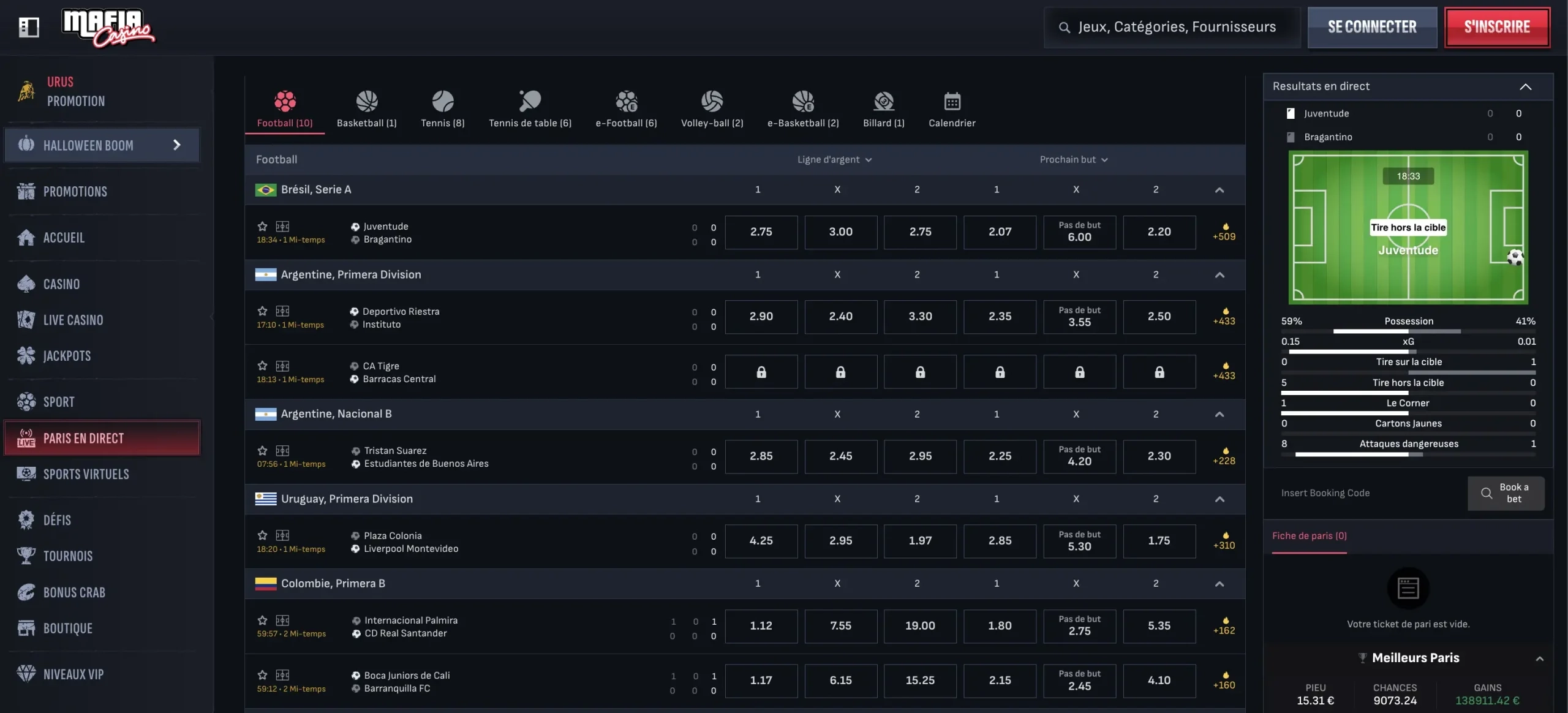Star the Boca Juniors de Cali match
The height and width of the screenshot is (713, 1568).
coord(263,674)
